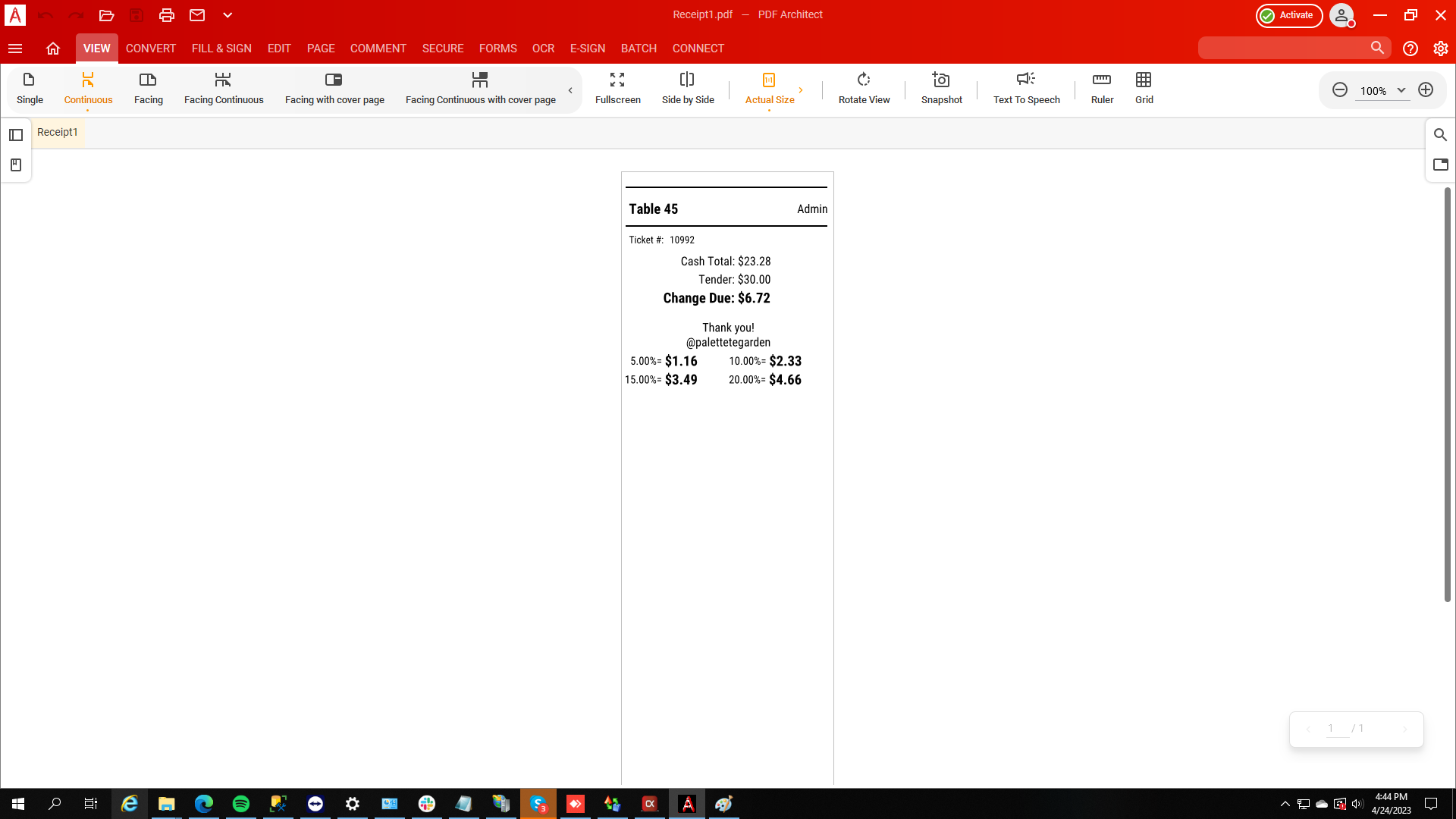Zoom in with the plus button
The image size is (1456, 819).
click(1426, 90)
